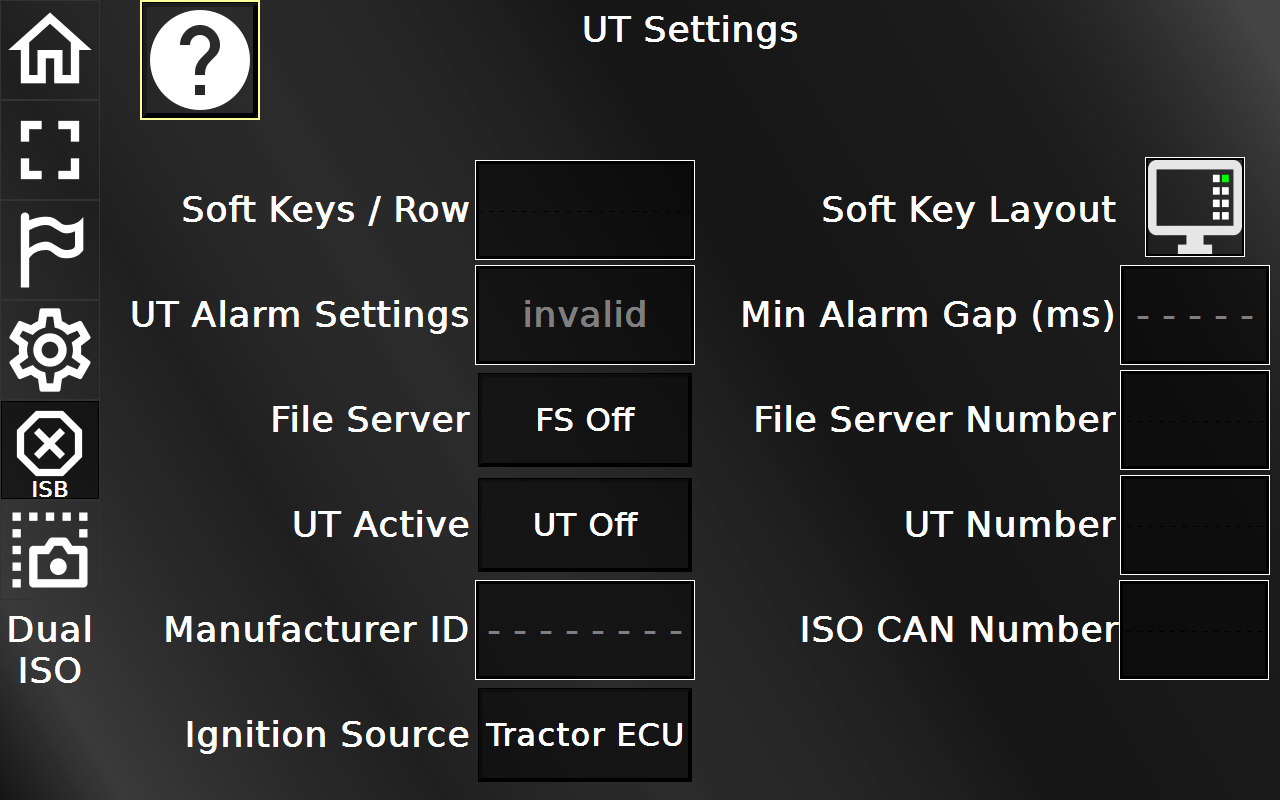Image resolution: width=1280 pixels, height=800 pixels.
Task: Open Settings via the gear icon
Action: coord(50,348)
